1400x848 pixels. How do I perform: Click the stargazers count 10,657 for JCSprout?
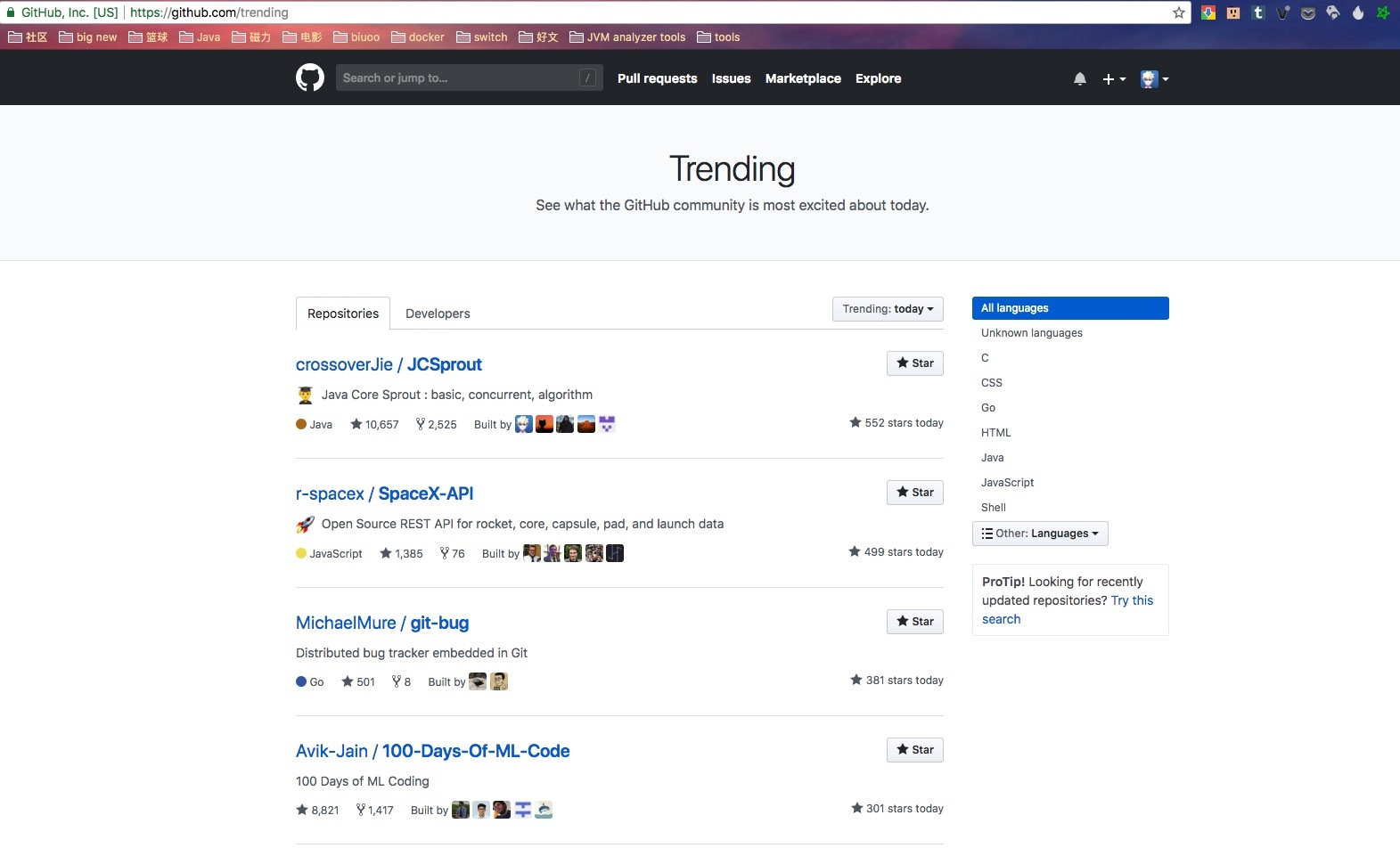pyautogui.click(x=374, y=425)
